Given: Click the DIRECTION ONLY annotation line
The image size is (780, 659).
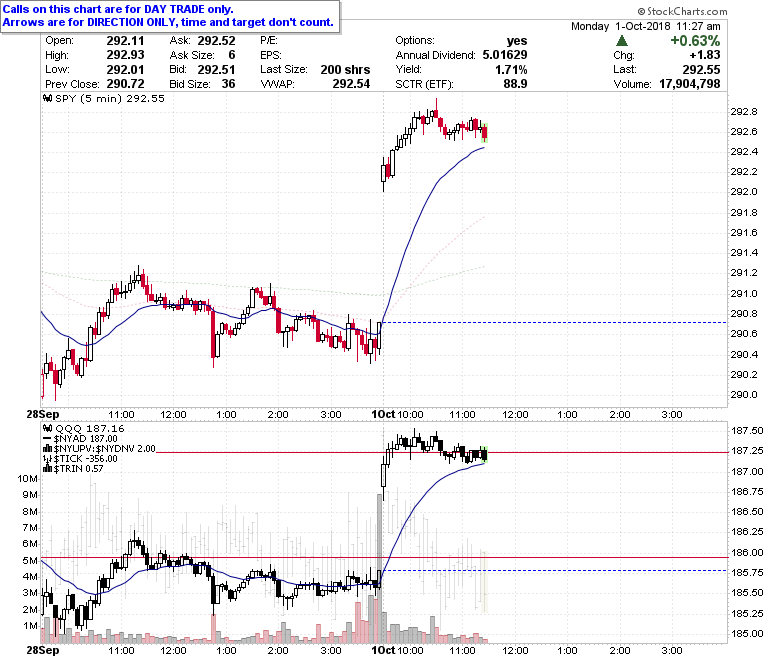Looking at the screenshot, I should tap(168, 22).
